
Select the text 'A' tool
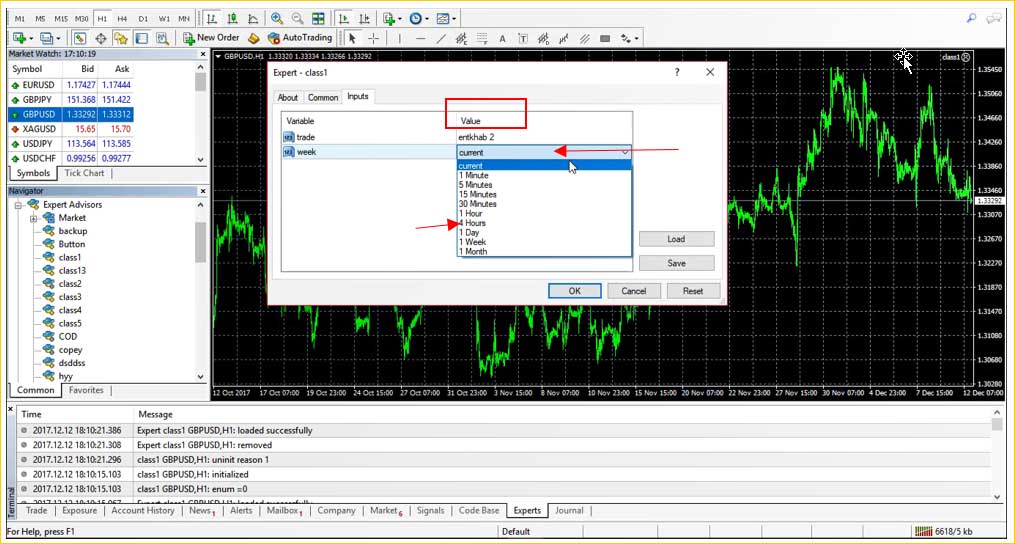[x=502, y=38]
